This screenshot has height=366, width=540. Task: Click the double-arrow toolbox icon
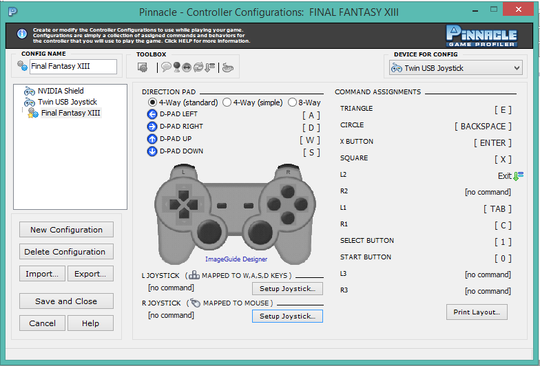coord(187,67)
